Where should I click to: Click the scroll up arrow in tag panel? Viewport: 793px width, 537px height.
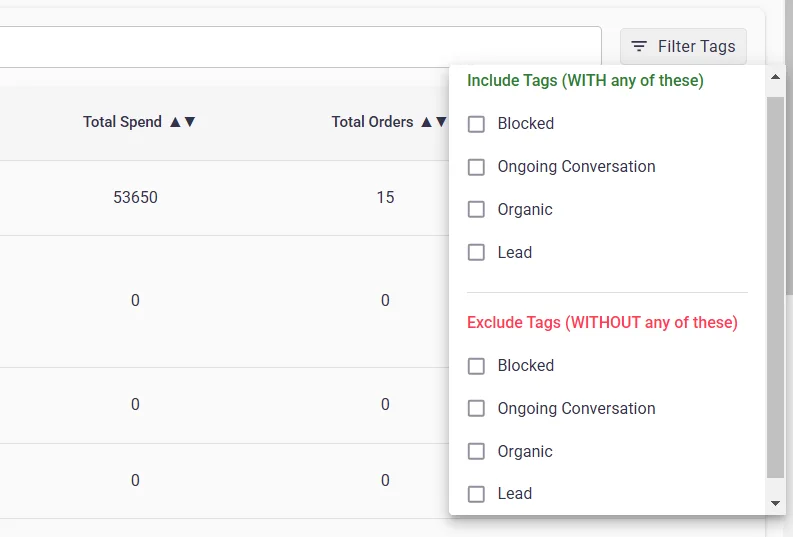[775, 77]
